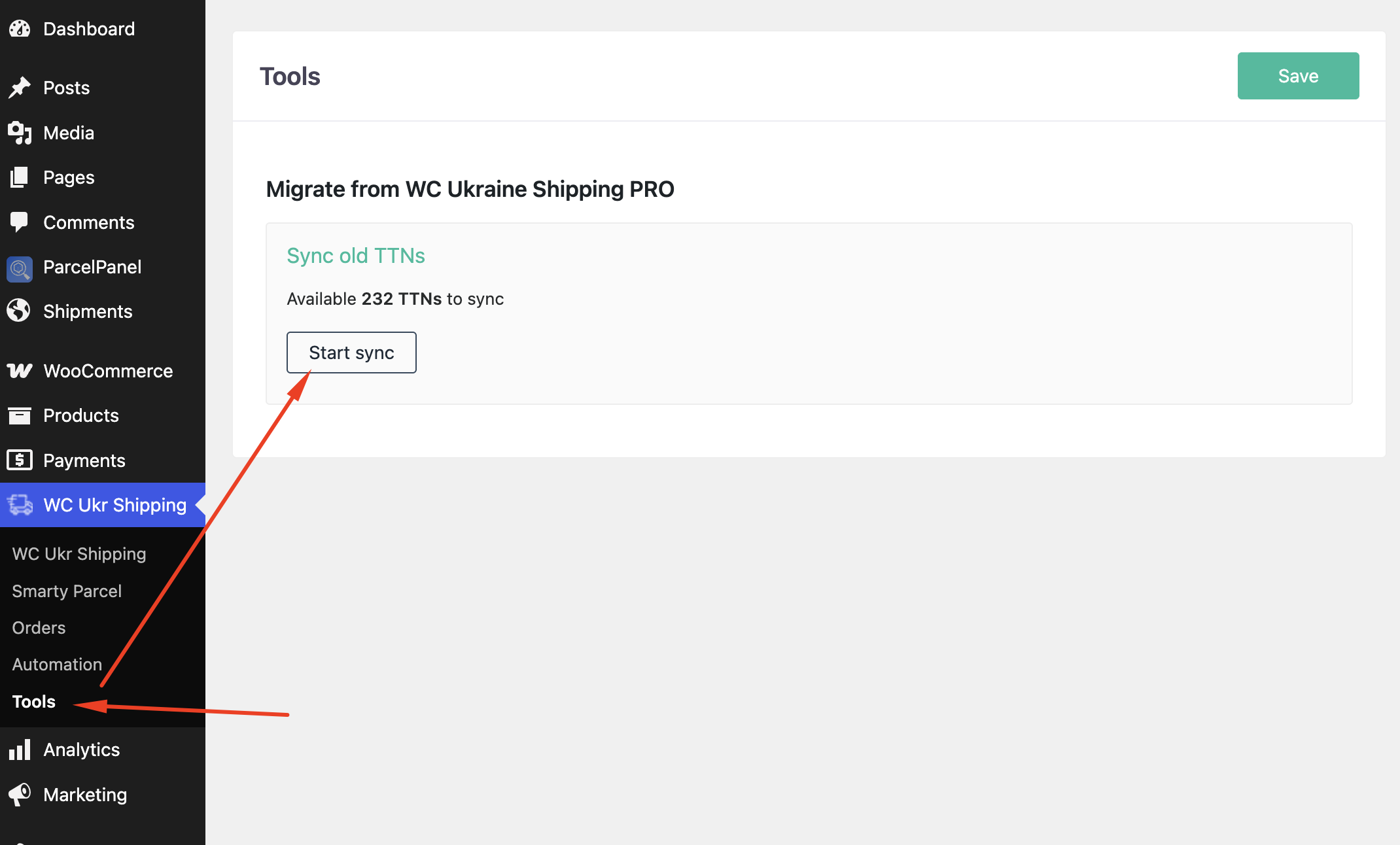Image resolution: width=1400 pixels, height=845 pixels.
Task: Open the Smarty Parcel submenu page
Action: [67, 591]
